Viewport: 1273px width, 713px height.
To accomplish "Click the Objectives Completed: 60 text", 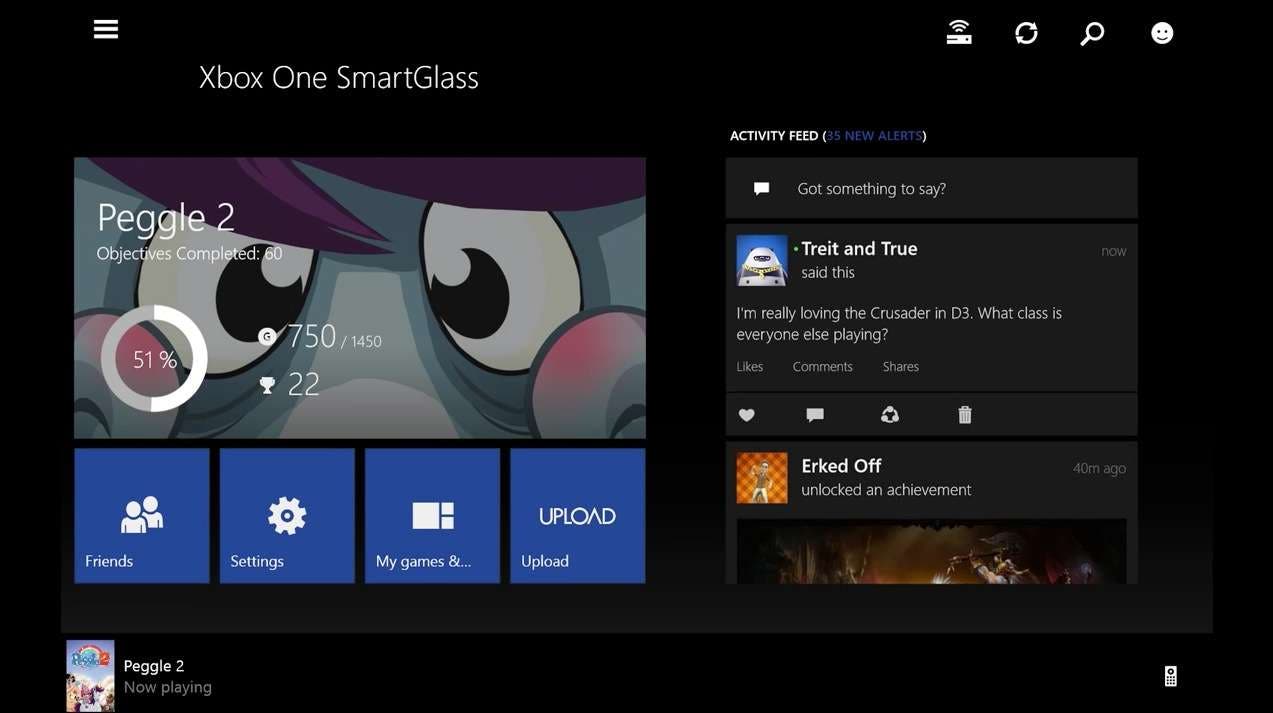I will 190,254.
